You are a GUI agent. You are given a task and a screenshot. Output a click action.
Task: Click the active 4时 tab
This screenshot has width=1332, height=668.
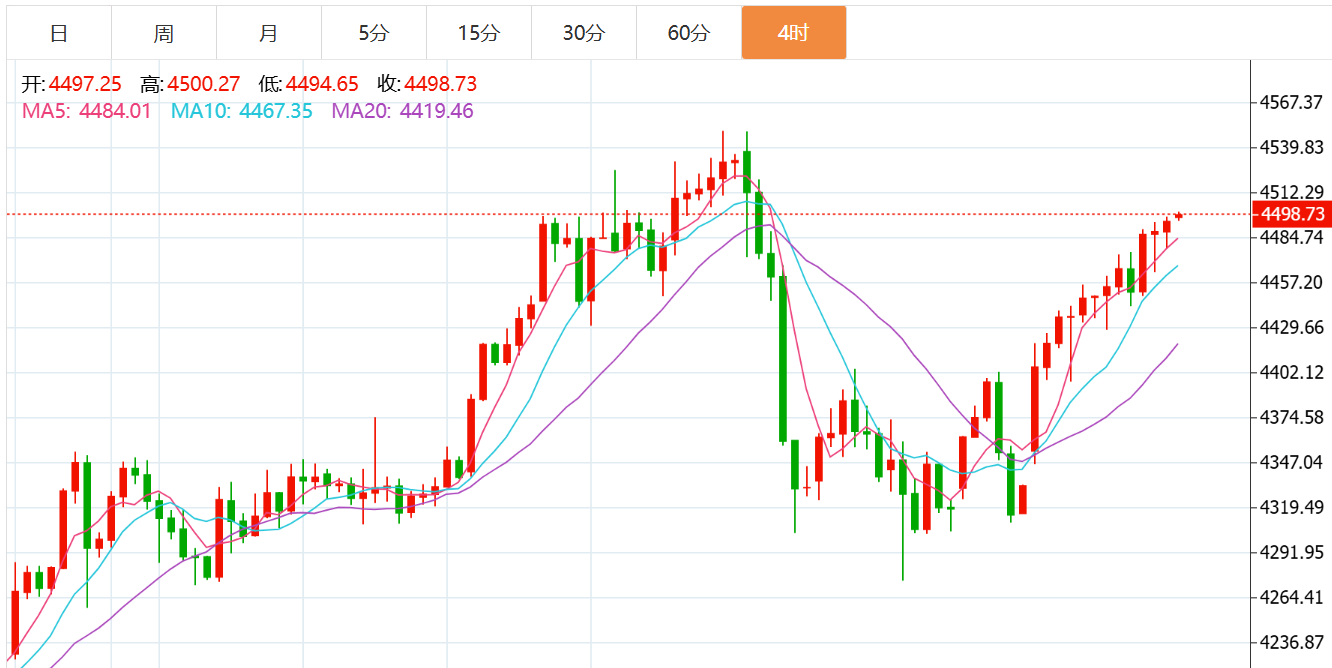click(x=794, y=33)
